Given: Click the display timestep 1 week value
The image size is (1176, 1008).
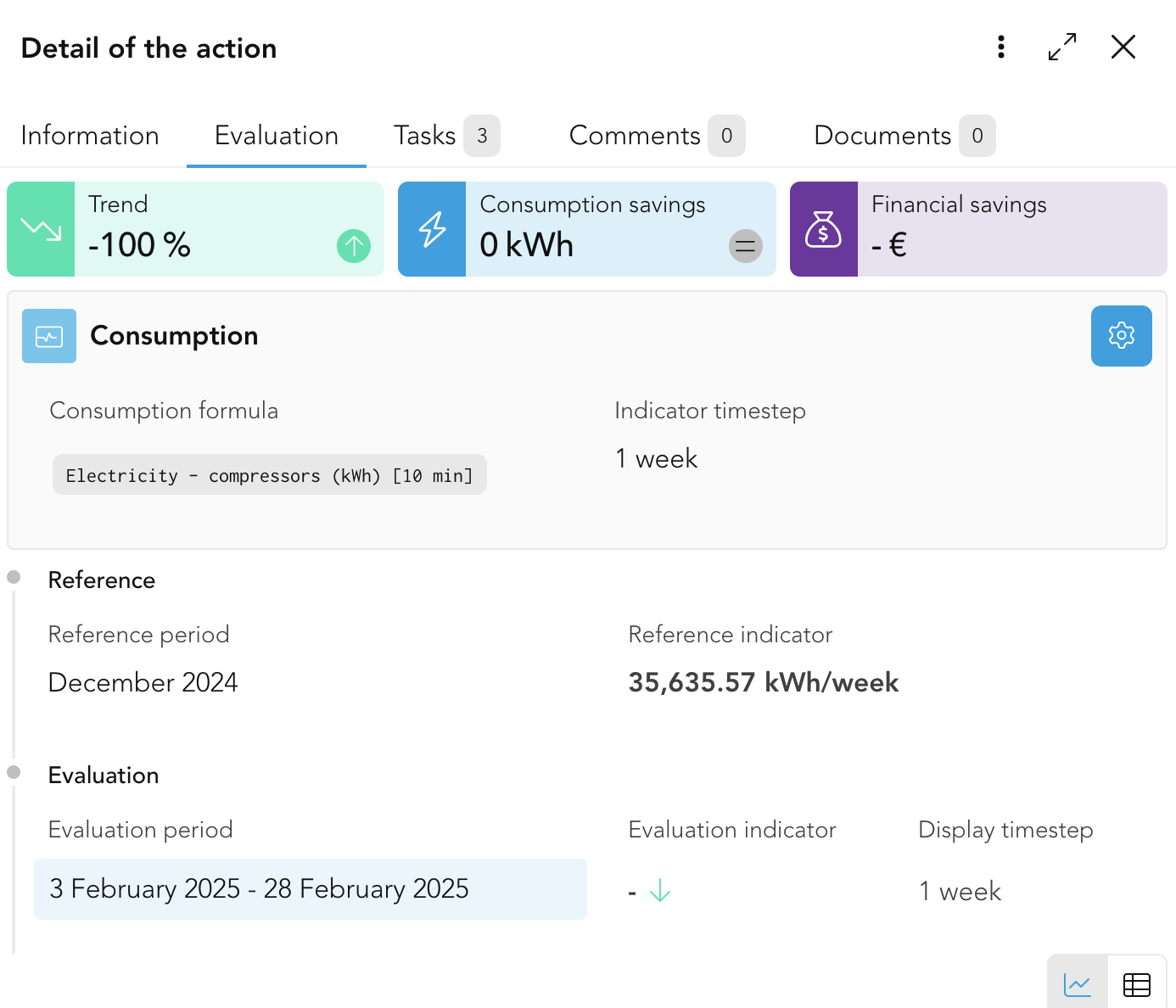Looking at the screenshot, I should [x=960, y=892].
